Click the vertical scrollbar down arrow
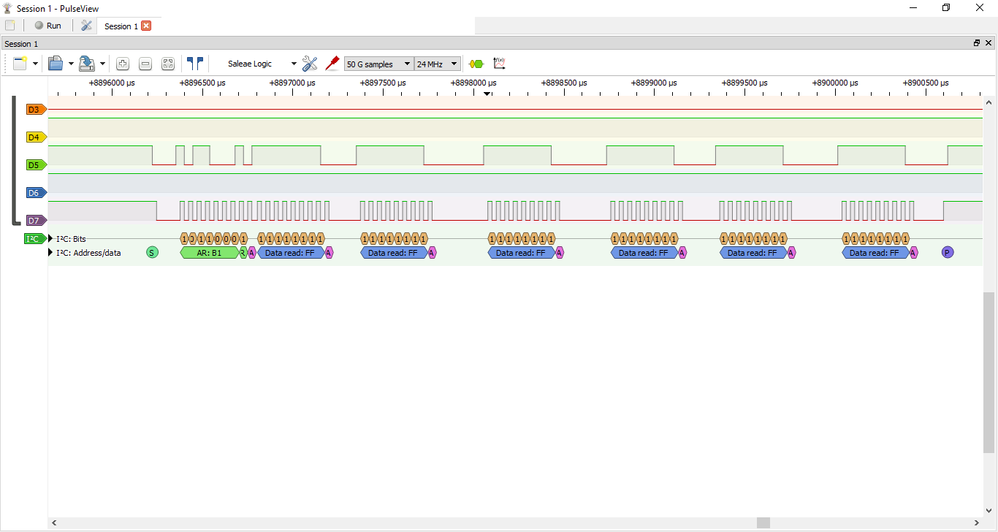This screenshot has width=998, height=532. pyautogui.click(x=988, y=510)
